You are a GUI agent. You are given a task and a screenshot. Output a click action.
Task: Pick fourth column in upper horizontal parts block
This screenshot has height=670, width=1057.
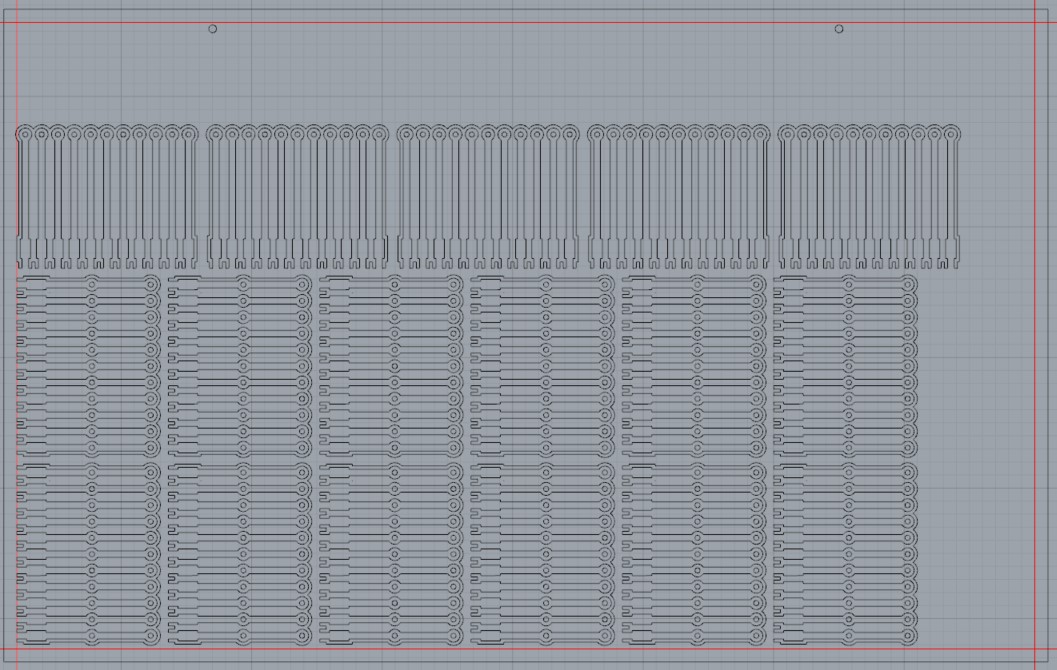click(542, 366)
